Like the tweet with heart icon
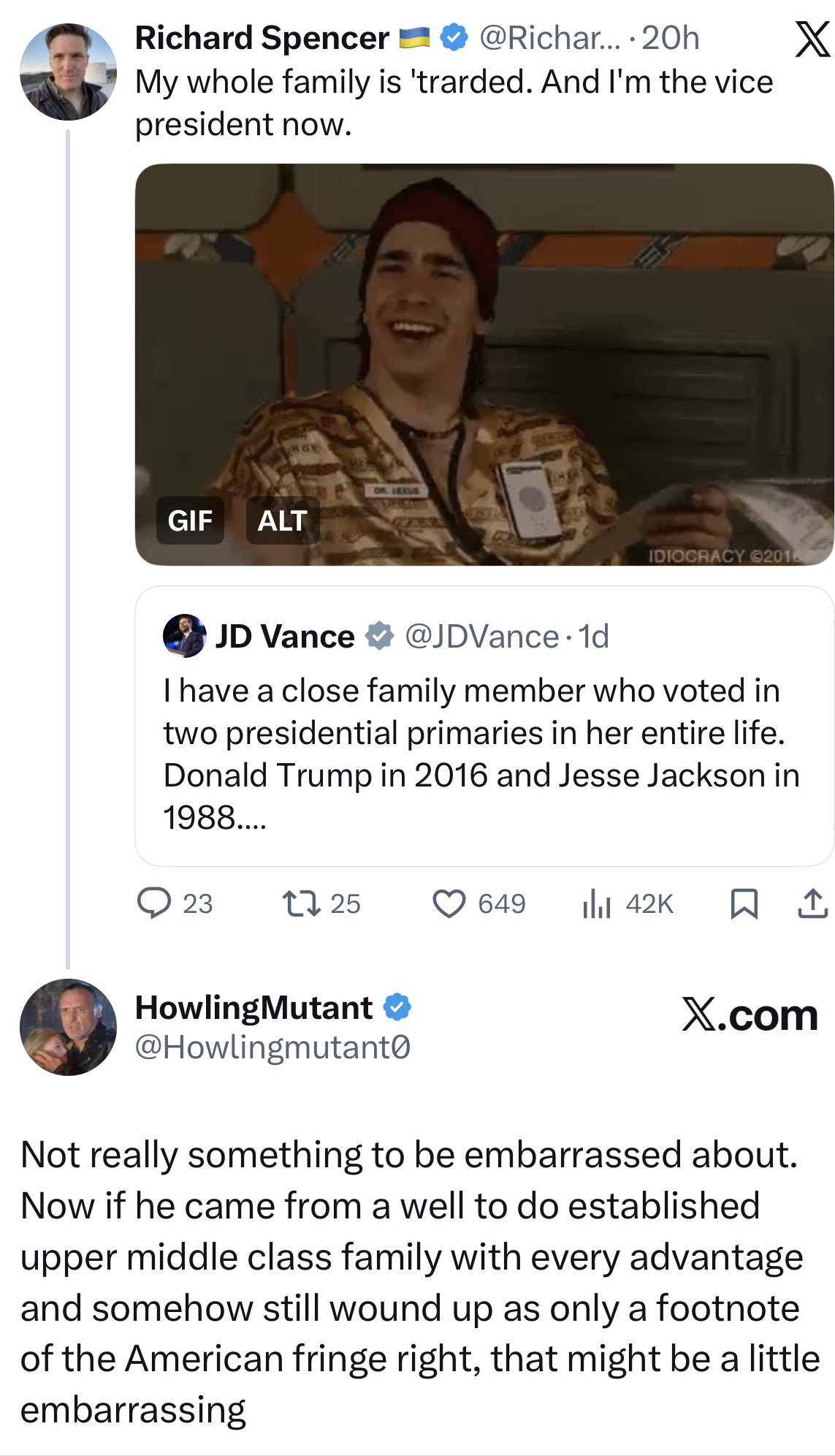Image resolution: width=835 pixels, height=1456 pixels. coord(449,903)
